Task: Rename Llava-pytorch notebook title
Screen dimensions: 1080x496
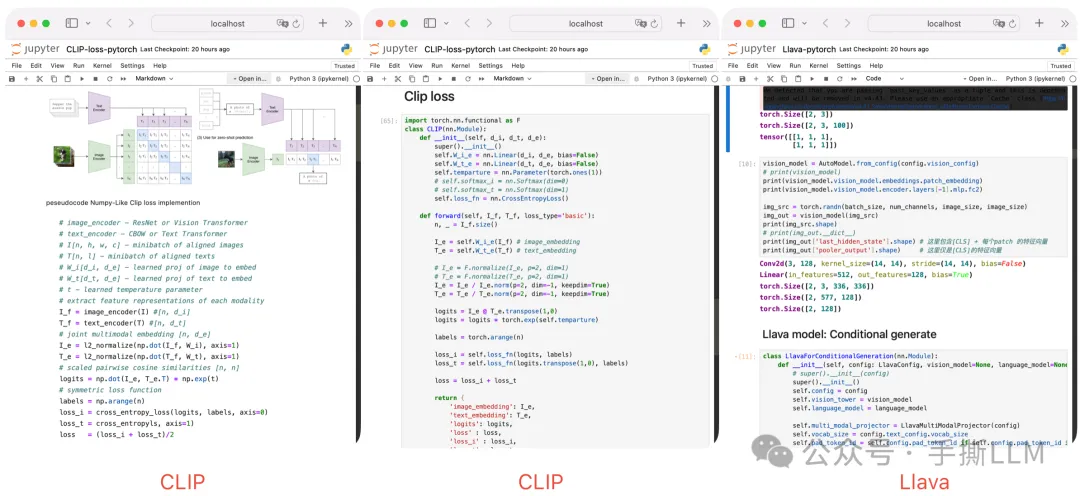Action: [810, 50]
